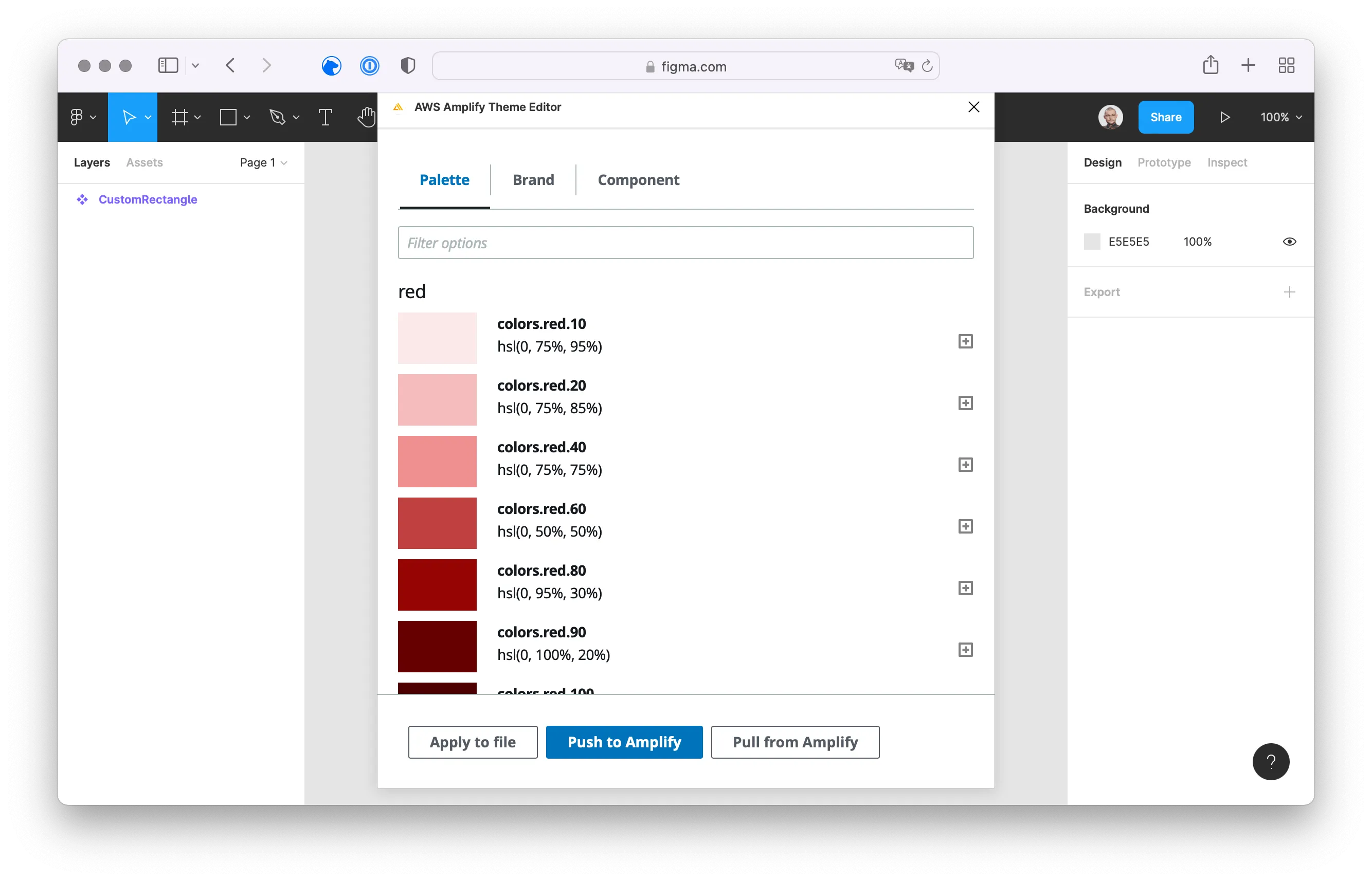1372x881 pixels.
Task: Add colors.red.60 as a style
Action: click(965, 526)
